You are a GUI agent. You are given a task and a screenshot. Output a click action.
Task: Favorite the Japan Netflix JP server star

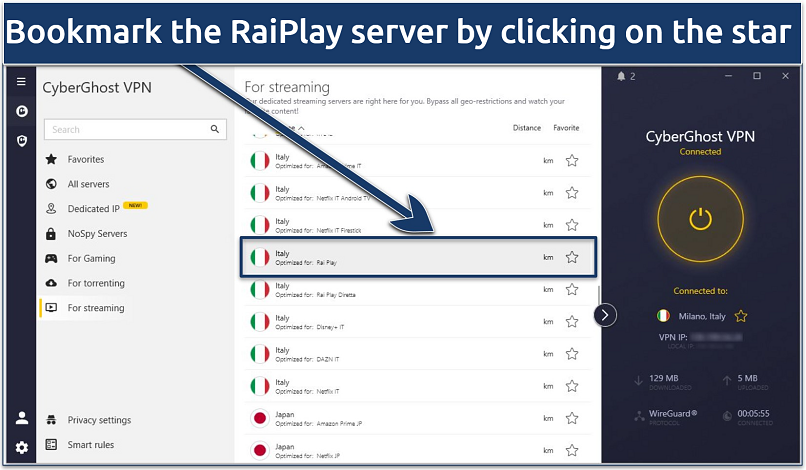coord(572,450)
